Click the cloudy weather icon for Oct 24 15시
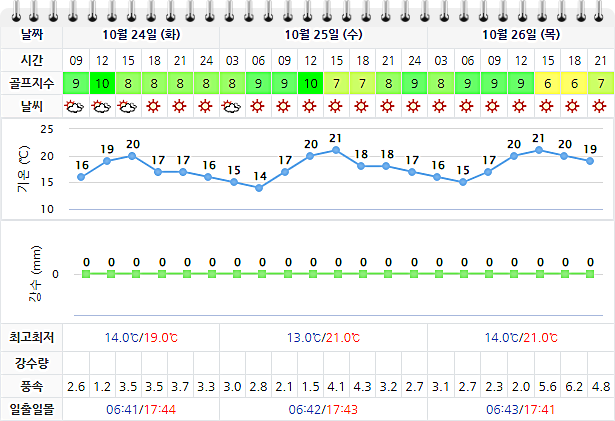The width and height of the screenshot is (615, 421). point(127,106)
